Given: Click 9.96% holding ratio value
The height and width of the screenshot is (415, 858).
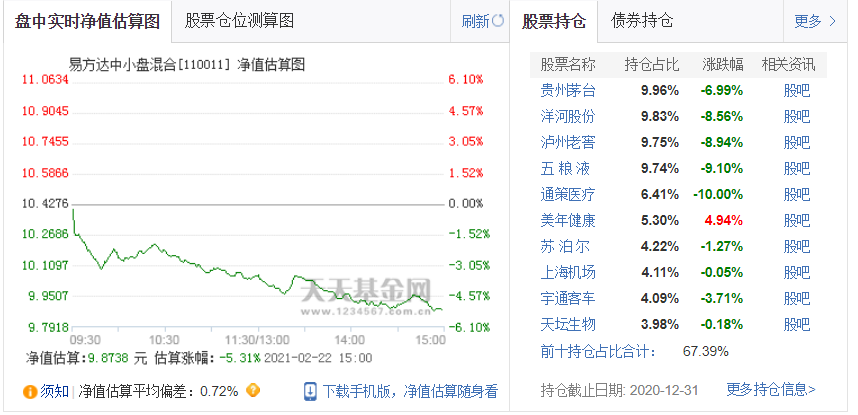Looking at the screenshot, I should (x=660, y=90).
